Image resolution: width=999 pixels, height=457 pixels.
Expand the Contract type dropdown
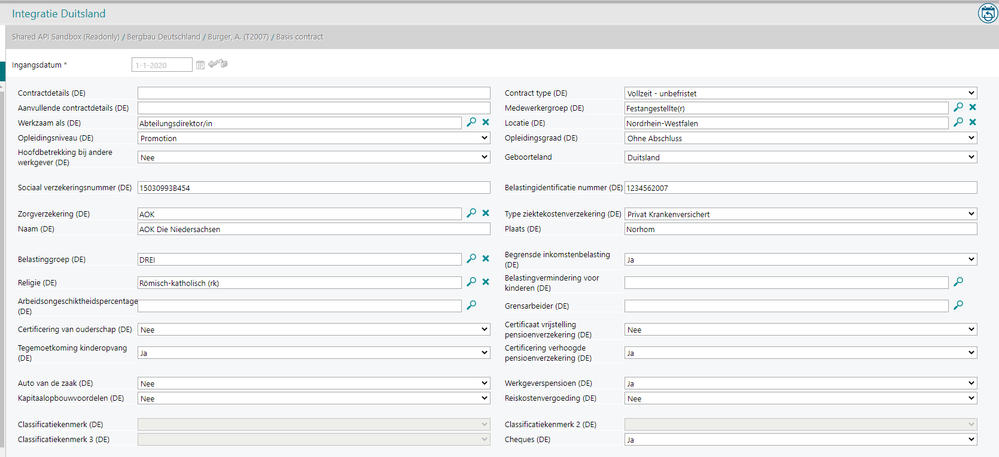click(800, 93)
